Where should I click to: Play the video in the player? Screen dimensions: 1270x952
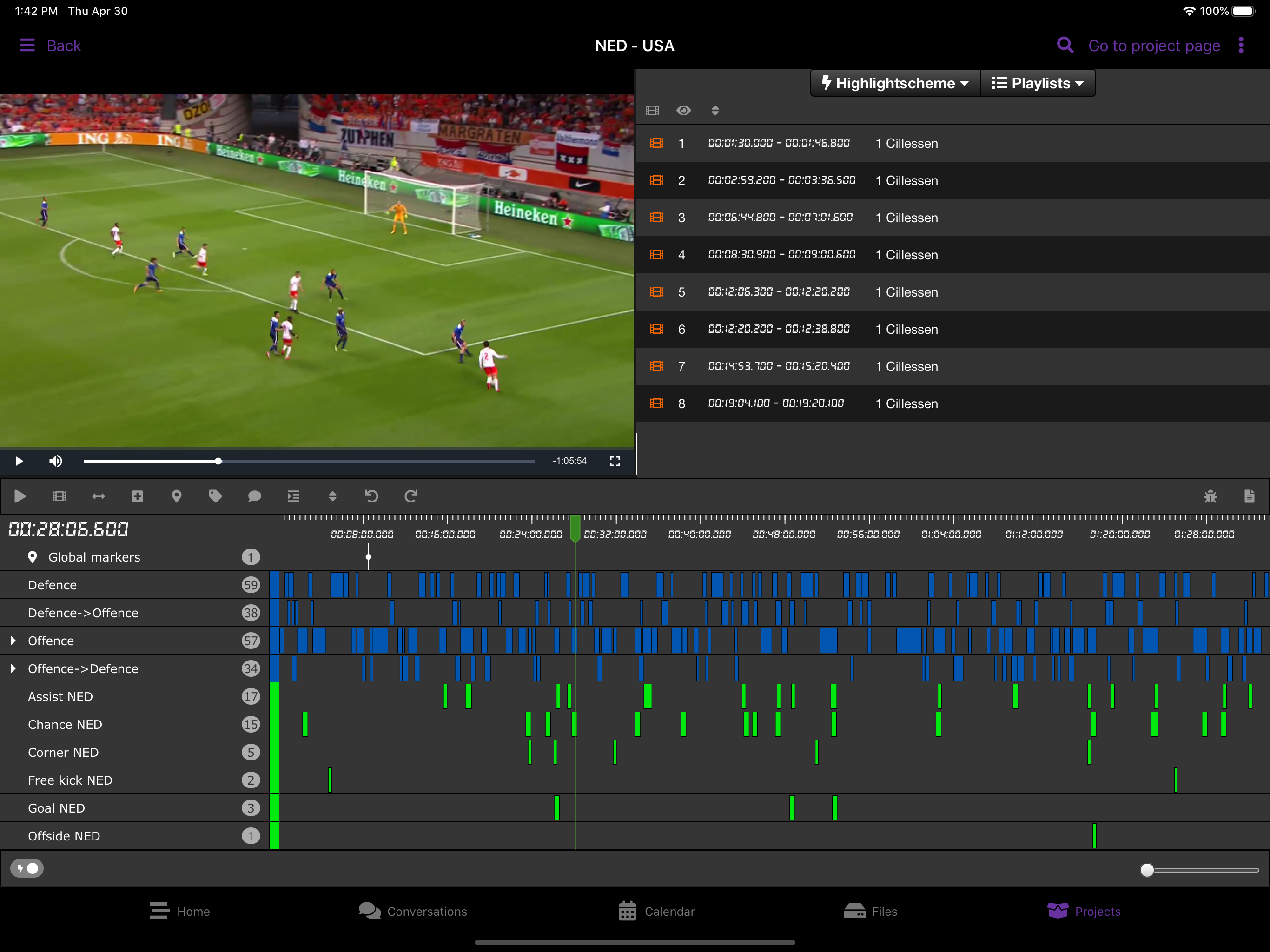click(19, 461)
